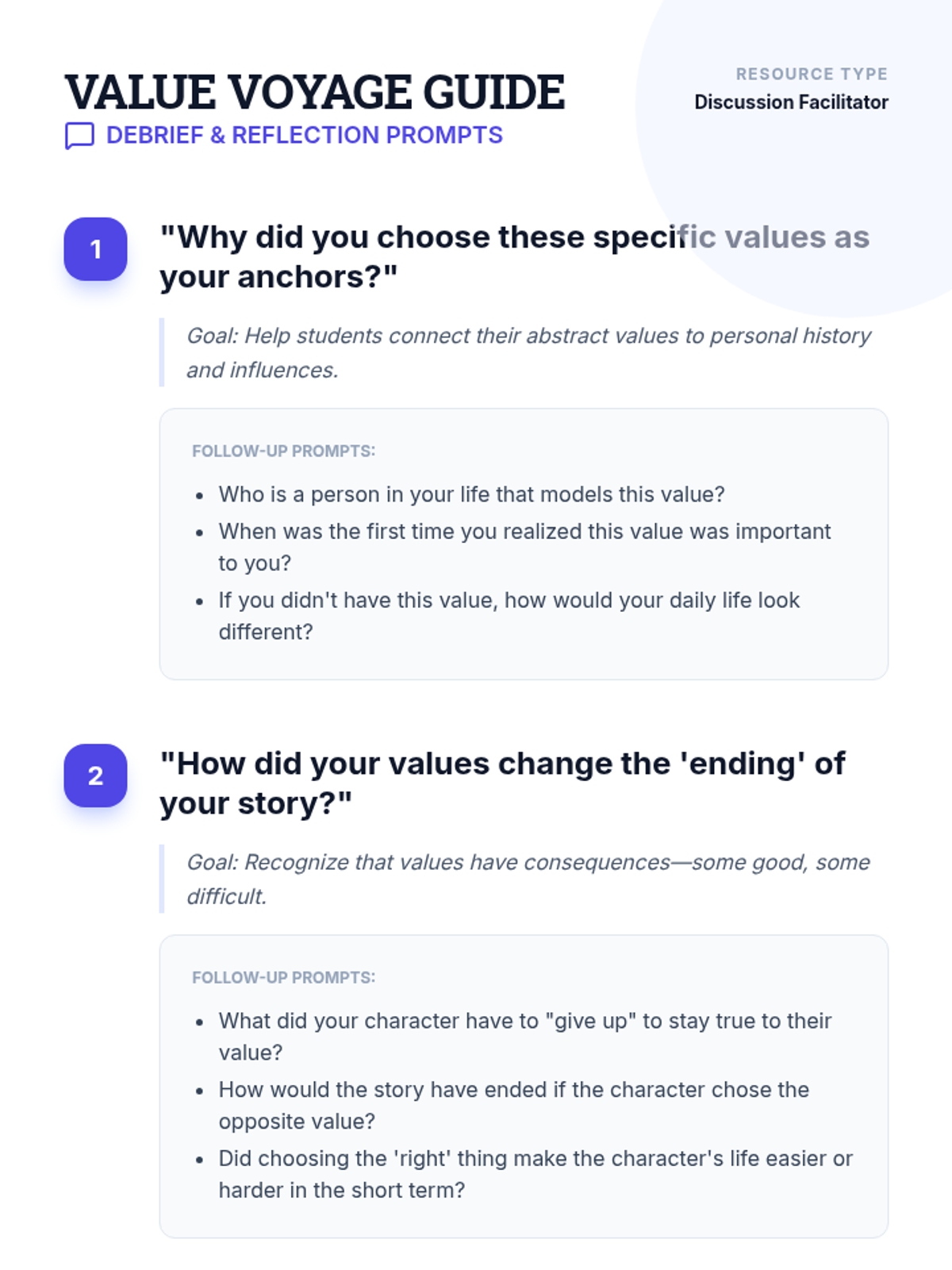The image size is (952, 1270).
Task: Select the prompt about daily life looking different
Action: pos(509,616)
